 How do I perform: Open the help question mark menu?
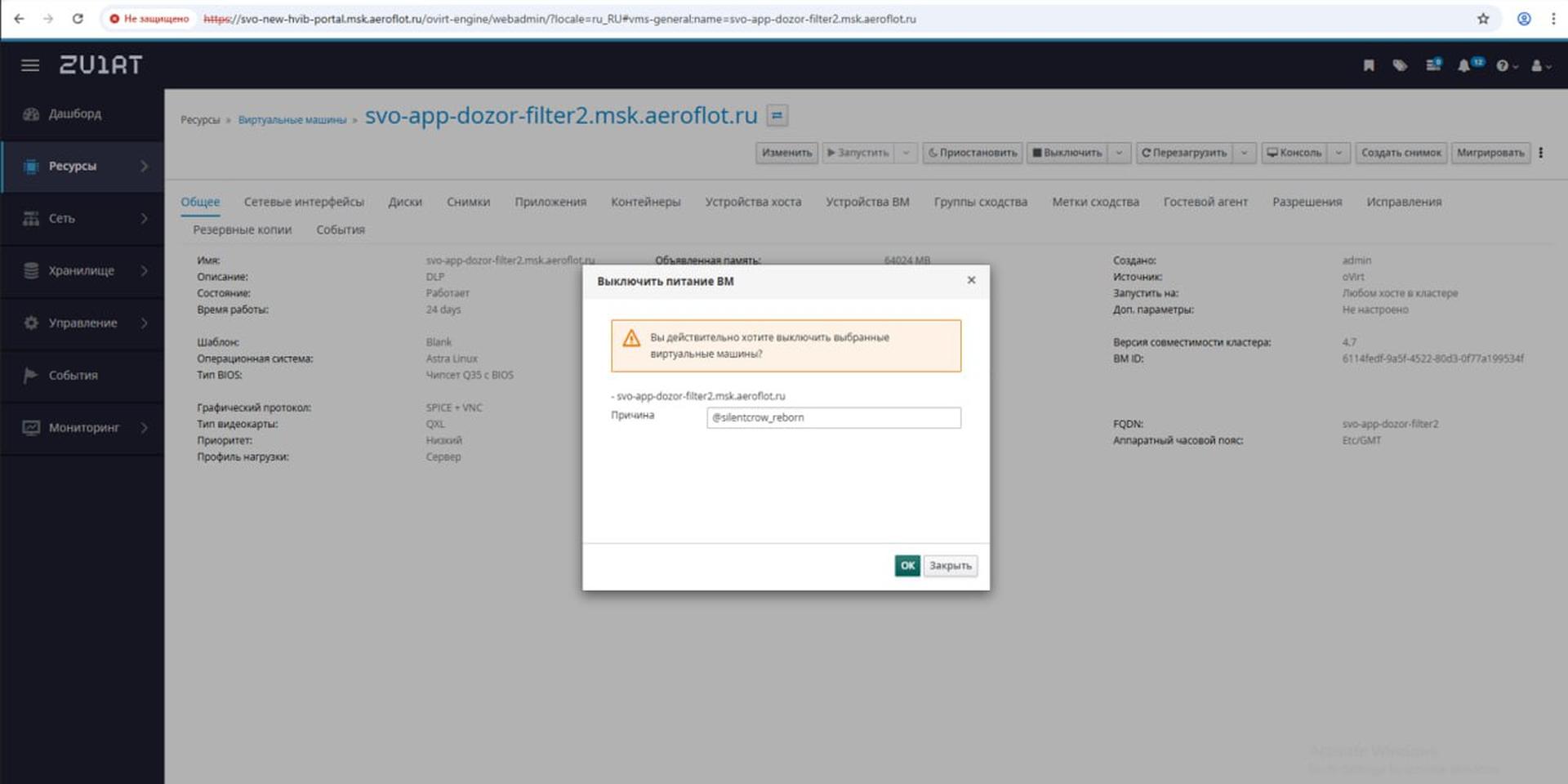coord(1504,65)
